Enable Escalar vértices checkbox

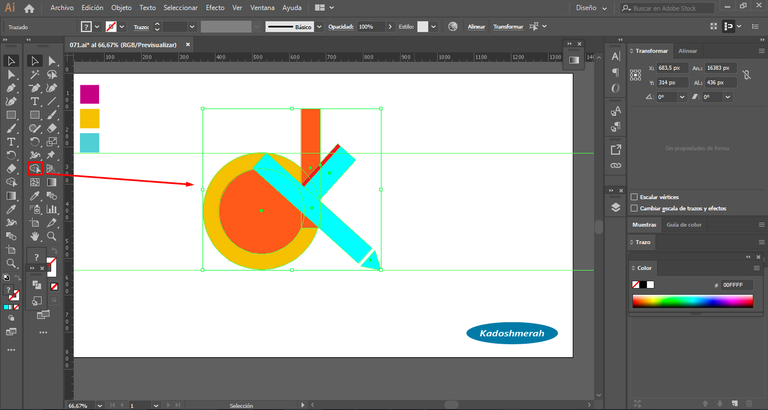tap(634, 197)
